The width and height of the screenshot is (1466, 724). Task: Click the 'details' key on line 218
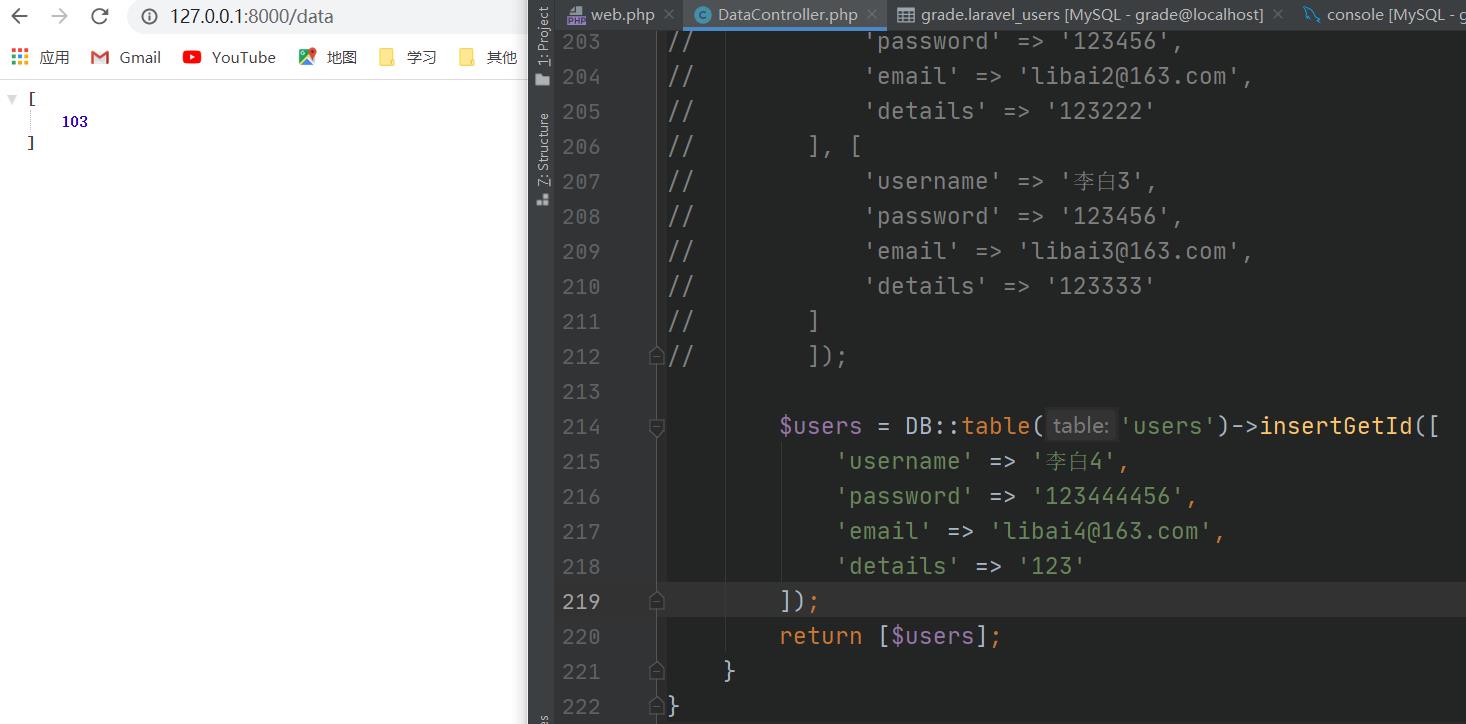tap(897, 566)
